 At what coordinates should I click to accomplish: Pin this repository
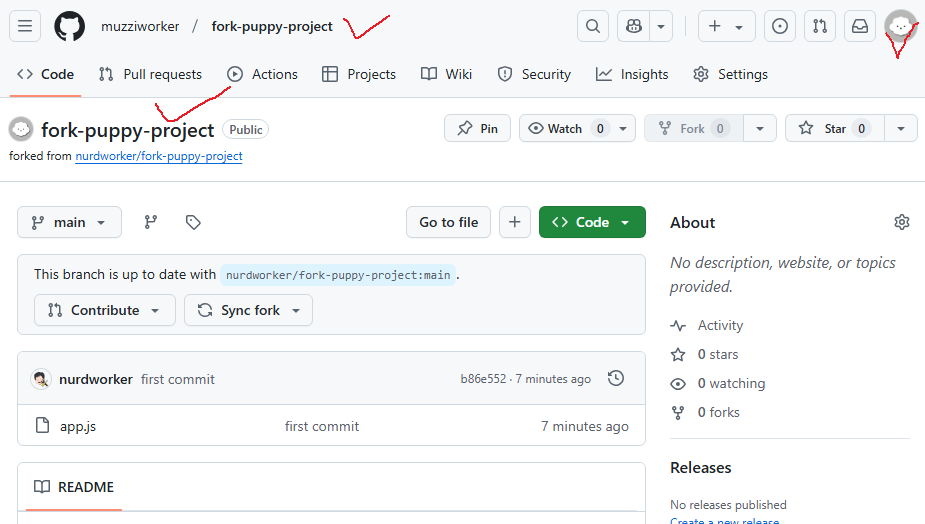pyautogui.click(x=477, y=128)
